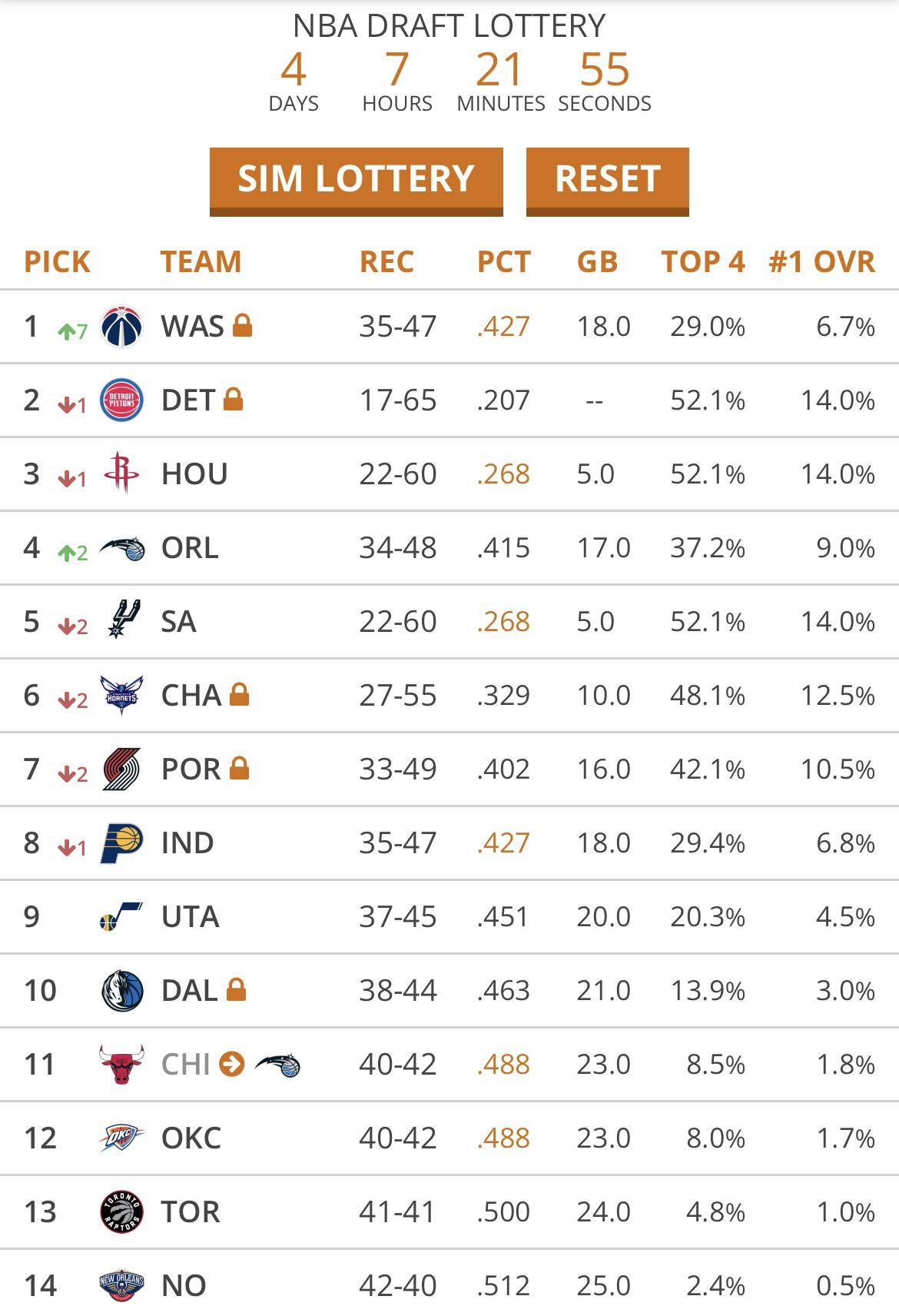The height and width of the screenshot is (1316, 899).
Task: Click the San Antonio Spurs logo
Action: click(x=123, y=620)
